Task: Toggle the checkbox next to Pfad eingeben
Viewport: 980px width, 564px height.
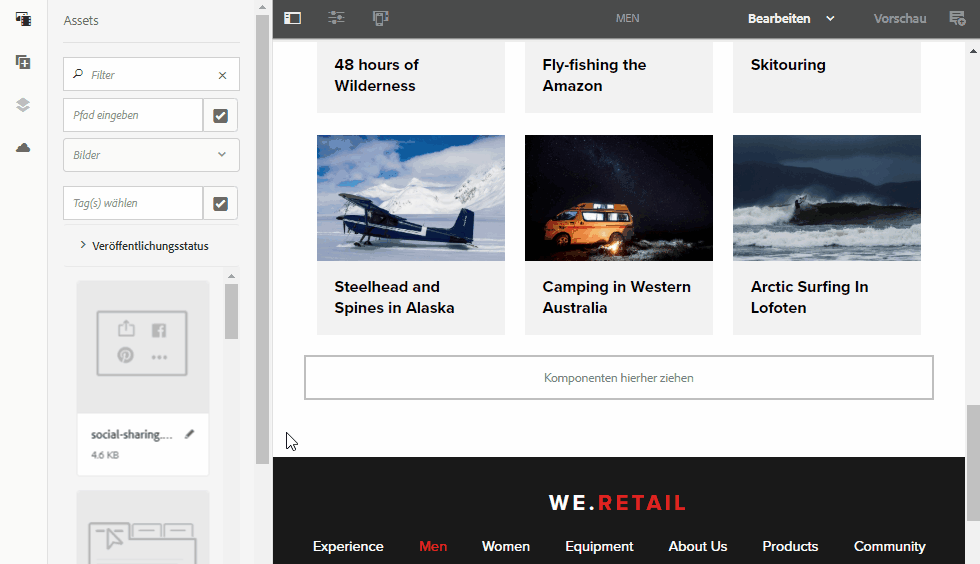Action: coord(221,116)
